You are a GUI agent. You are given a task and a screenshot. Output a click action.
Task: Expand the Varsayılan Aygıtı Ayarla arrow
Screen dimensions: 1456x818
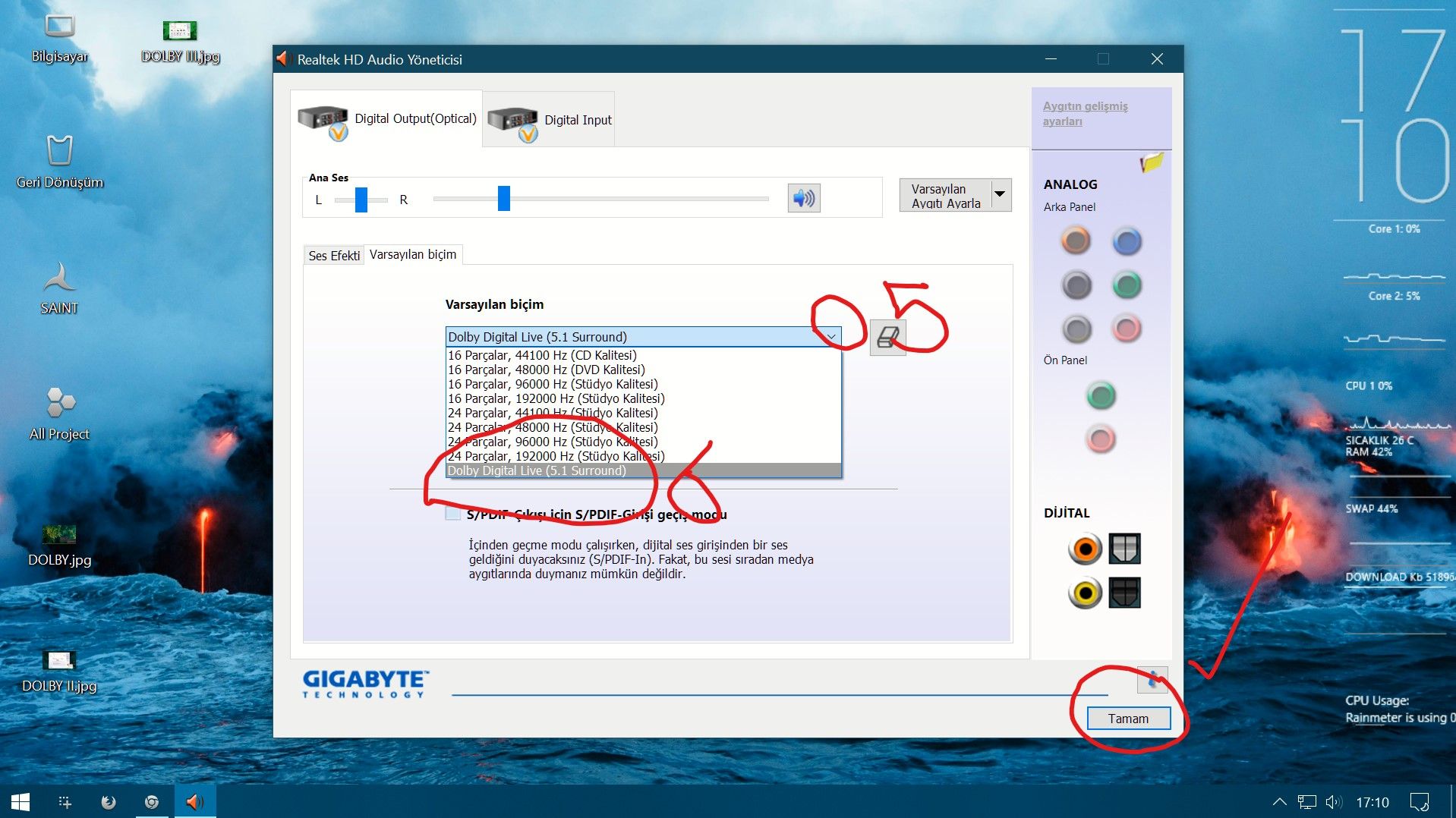click(x=1001, y=195)
